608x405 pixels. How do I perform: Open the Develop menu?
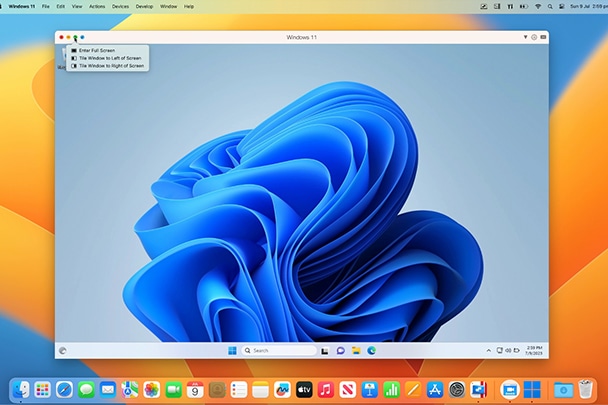144,7
